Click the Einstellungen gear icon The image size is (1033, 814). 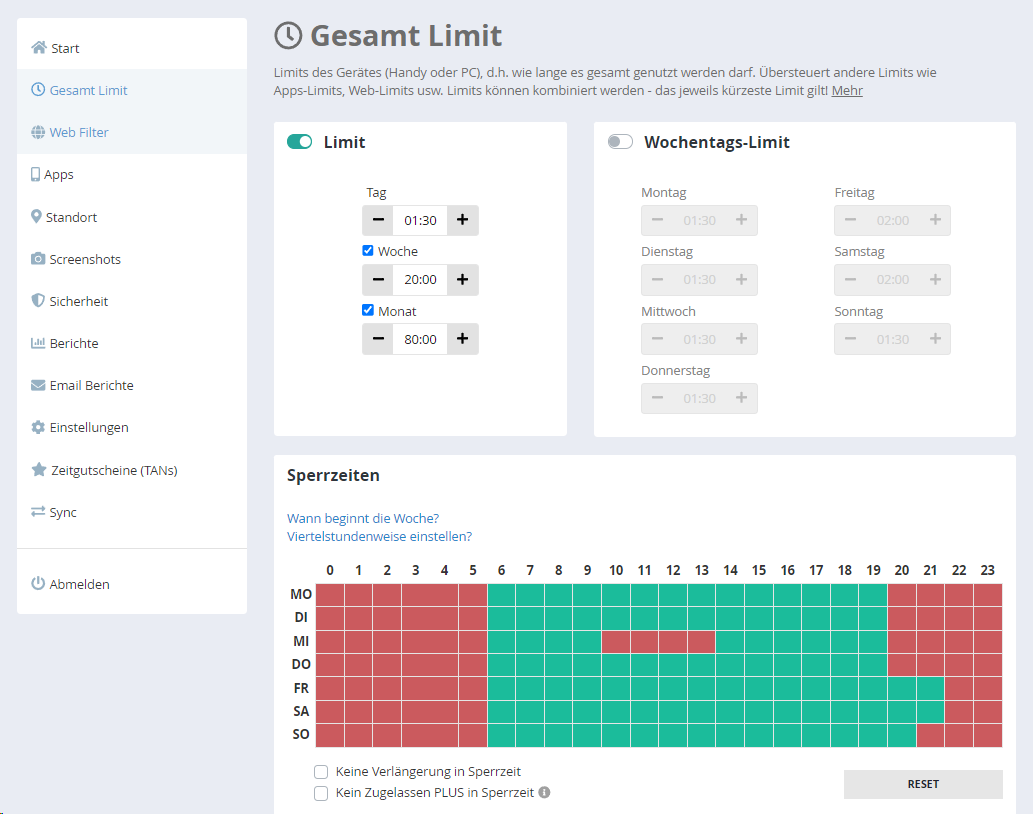pos(38,427)
